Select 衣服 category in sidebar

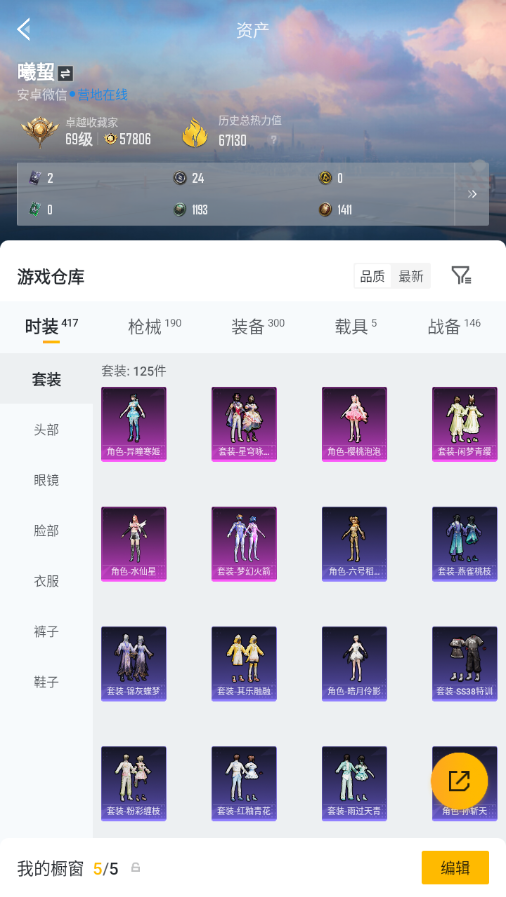point(46,581)
